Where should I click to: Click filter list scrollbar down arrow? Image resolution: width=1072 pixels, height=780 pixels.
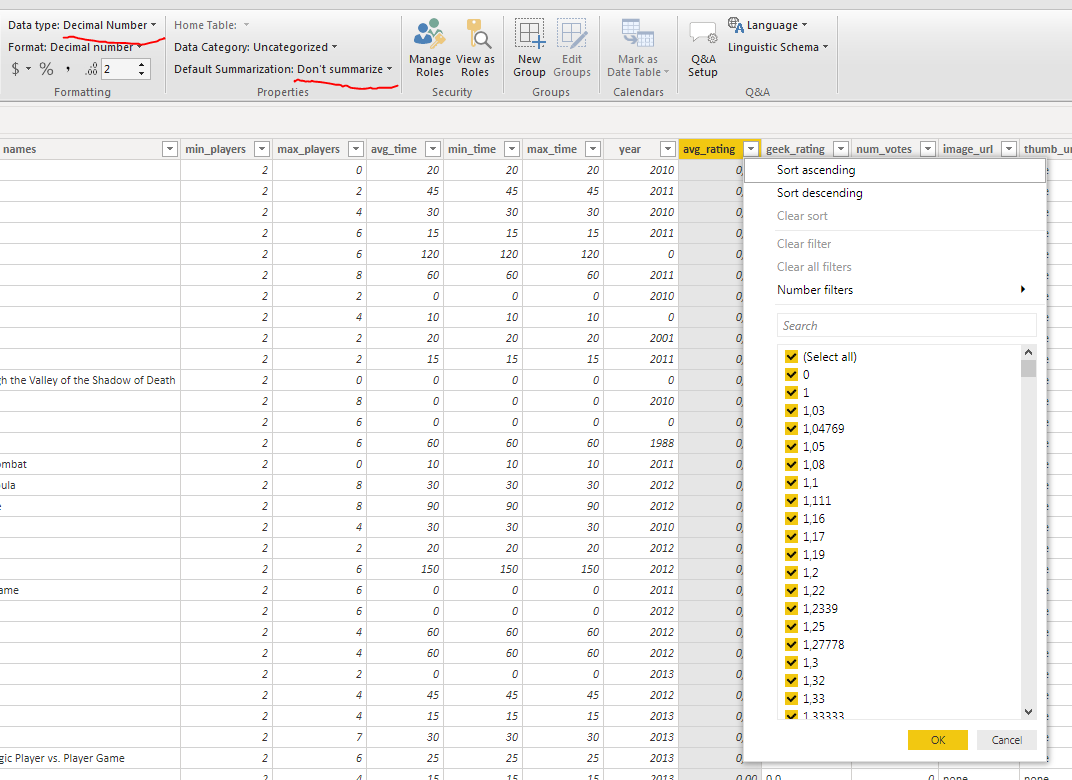point(1028,712)
